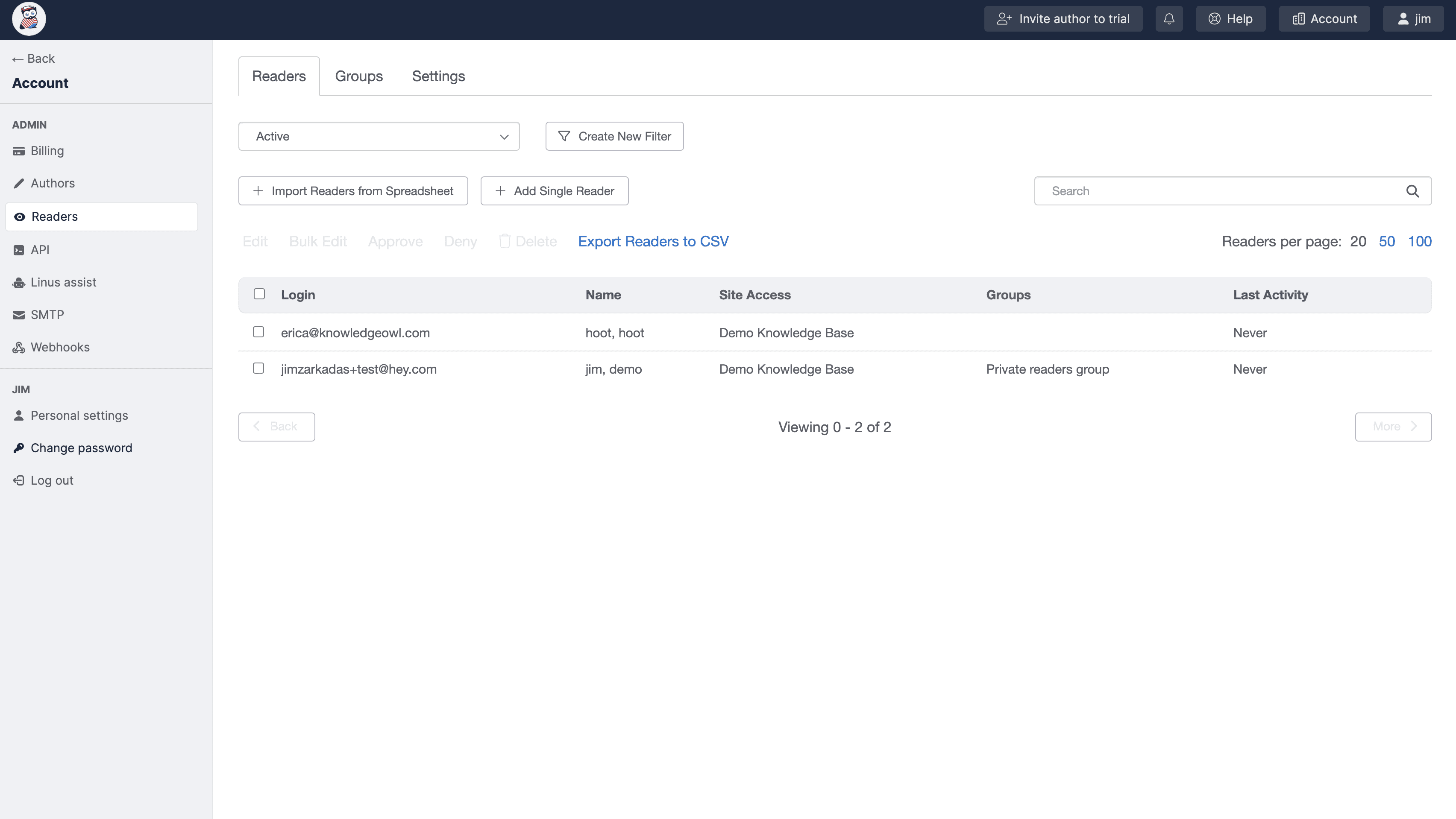Click the KnowledgeOwl owl logo
Image resolution: width=1456 pixels, height=819 pixels.
click(x=29, y=19)
